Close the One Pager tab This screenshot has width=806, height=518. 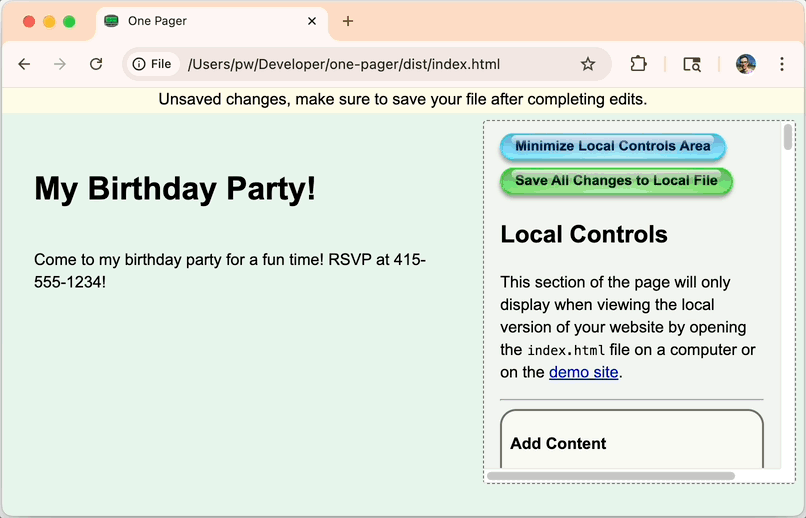pos(312,21)
